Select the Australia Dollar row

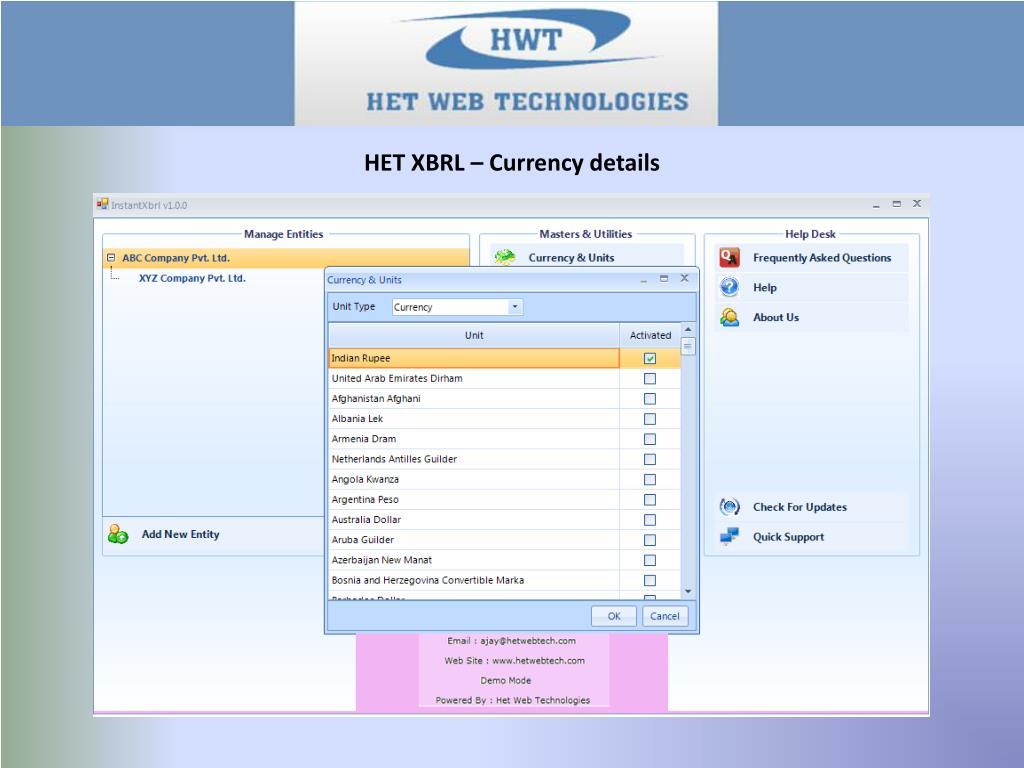coord(474,520)
